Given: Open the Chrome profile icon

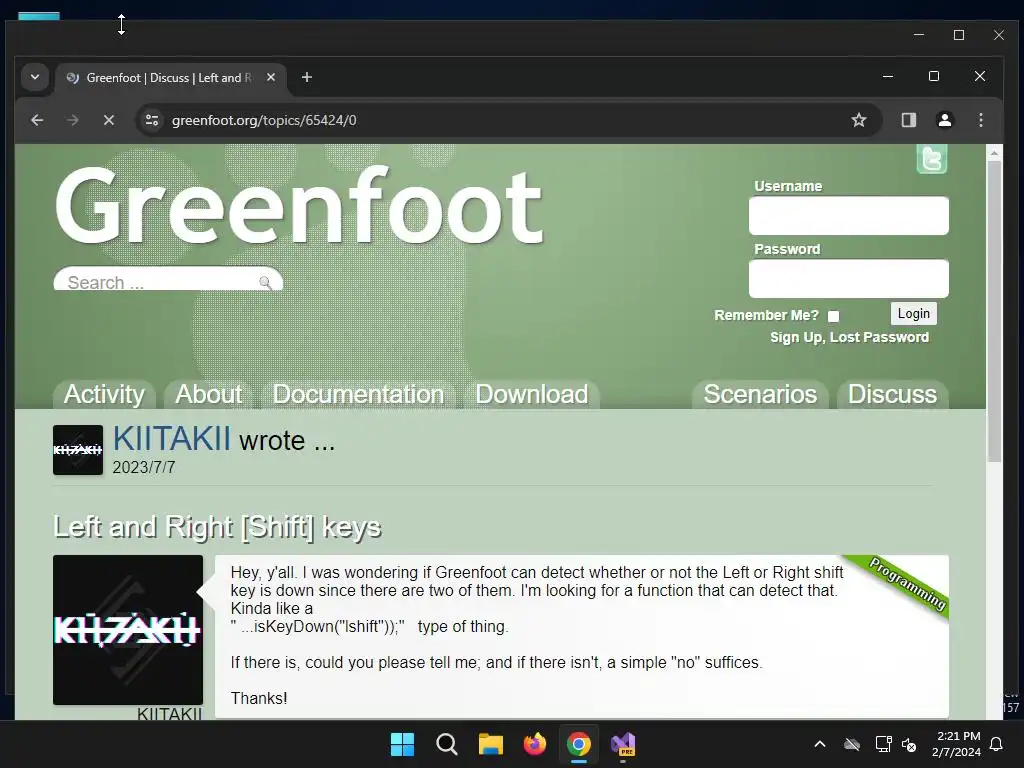Looking at the screenshot, I should 945,120.
